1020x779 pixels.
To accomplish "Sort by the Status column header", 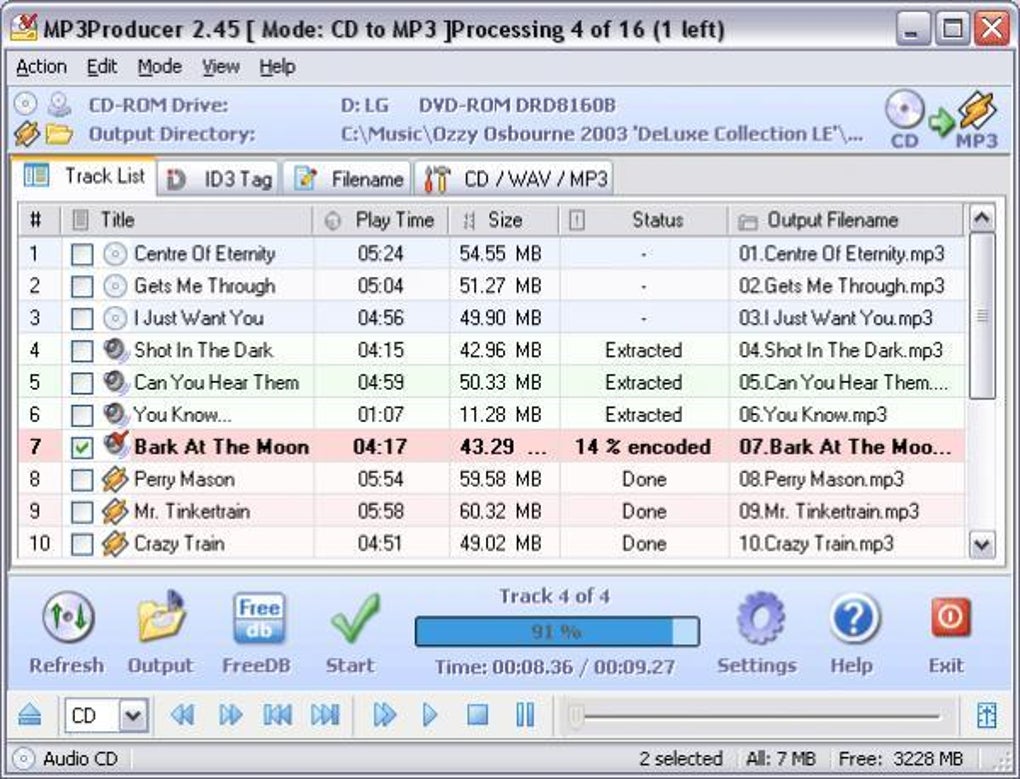I will [644, 220].
